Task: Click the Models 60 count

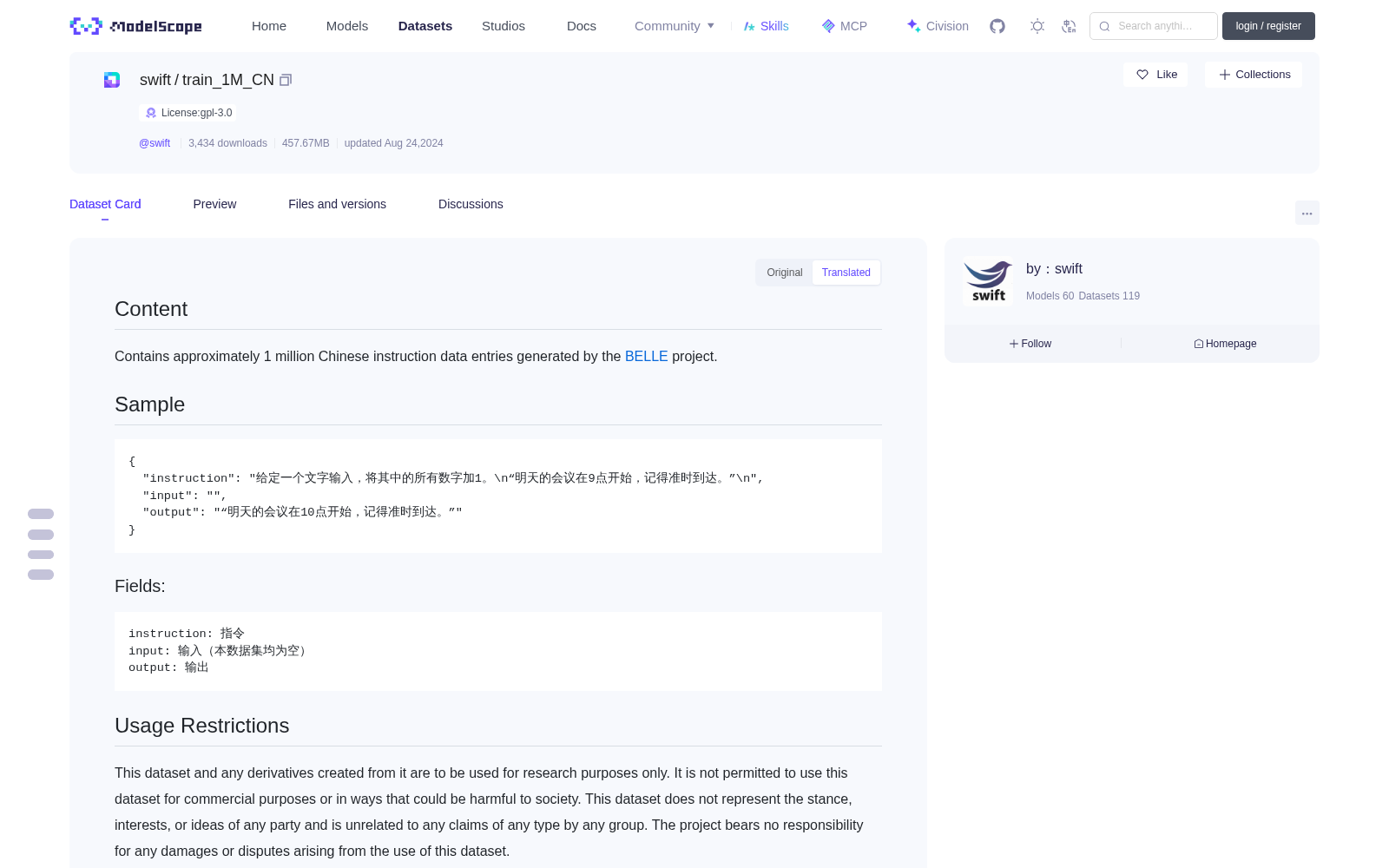Action: 1050,296
